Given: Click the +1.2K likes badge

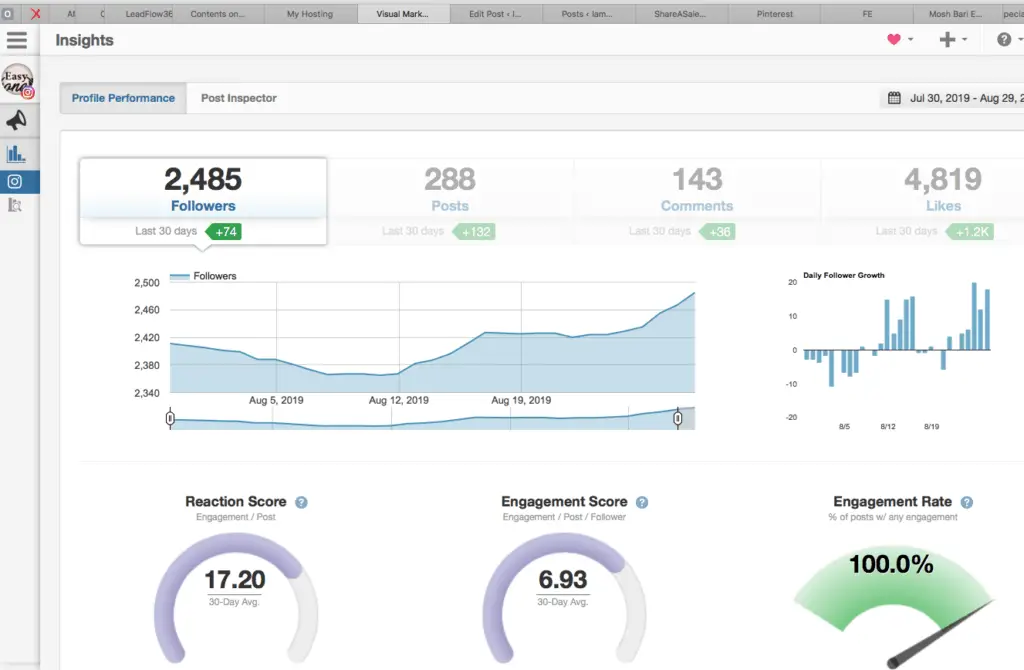Looking at the screenshot, I should (x=970, y=232).
